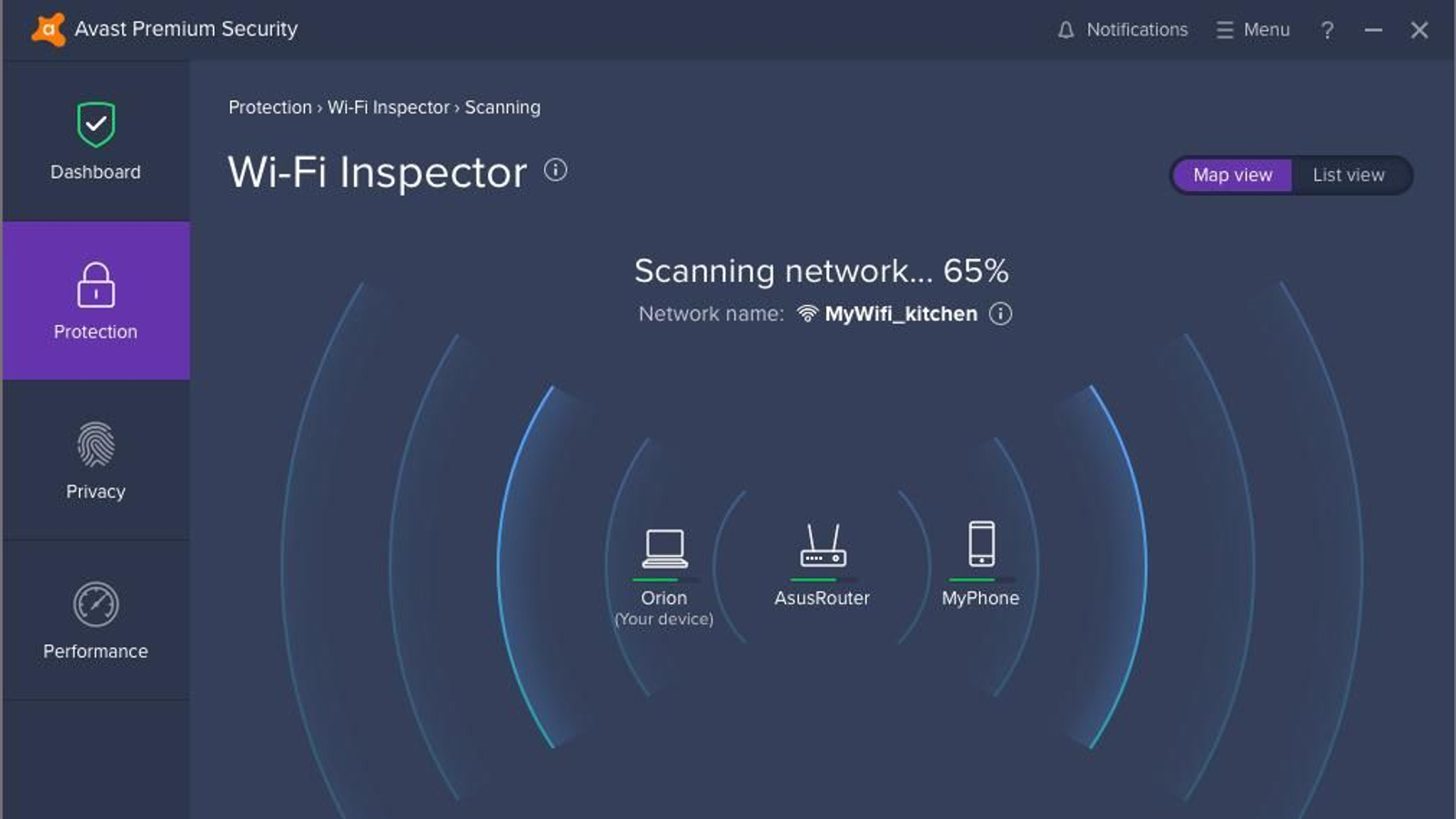Viewport: 1456px width, 819px height.
Task: Navigate to Protection via the breadcrumb
Action: (269, 106)
